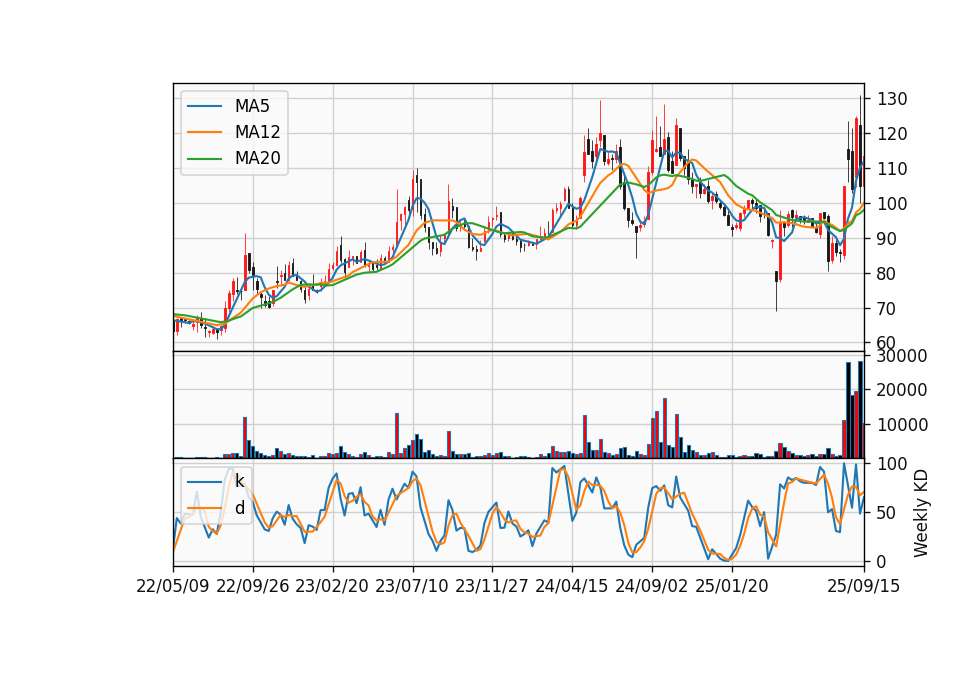This screenshot has width=960, height=690.
Task: Click the 70 price axis label
Action: point(887,309)
